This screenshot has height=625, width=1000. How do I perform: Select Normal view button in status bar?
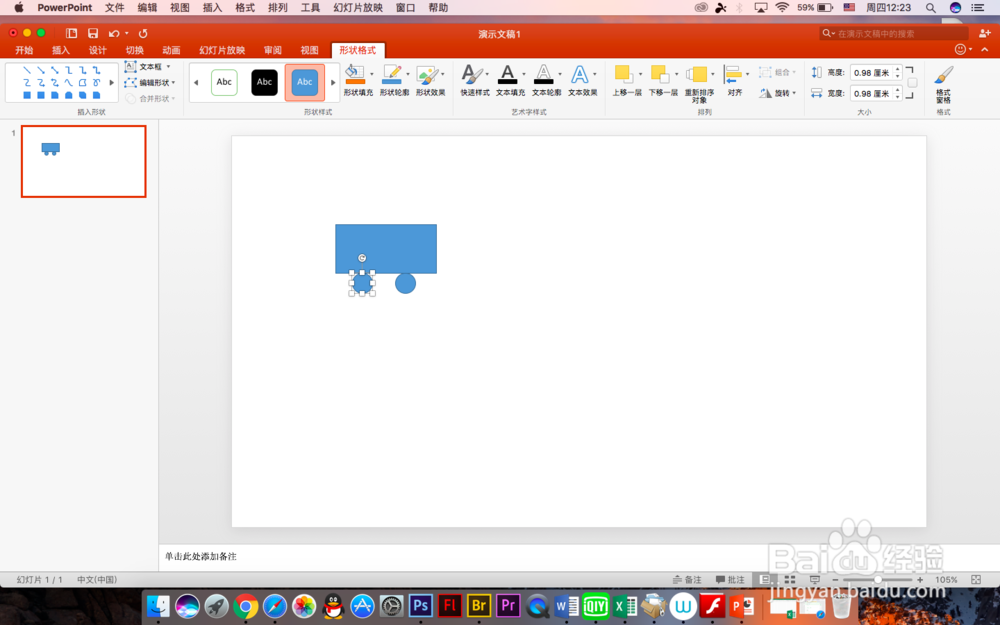coord(765,579)
